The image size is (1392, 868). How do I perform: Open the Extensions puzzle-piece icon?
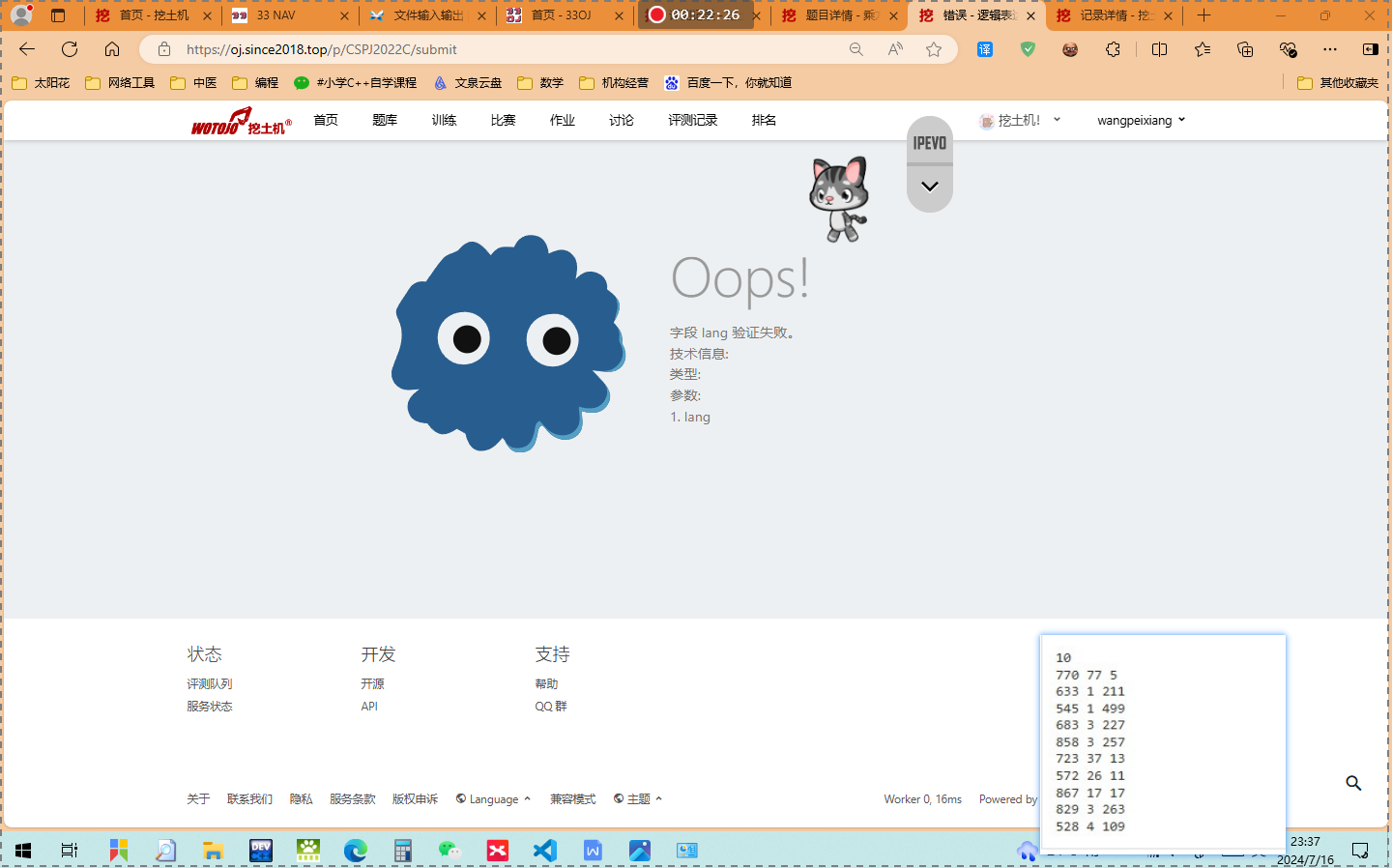[1114, 49]
